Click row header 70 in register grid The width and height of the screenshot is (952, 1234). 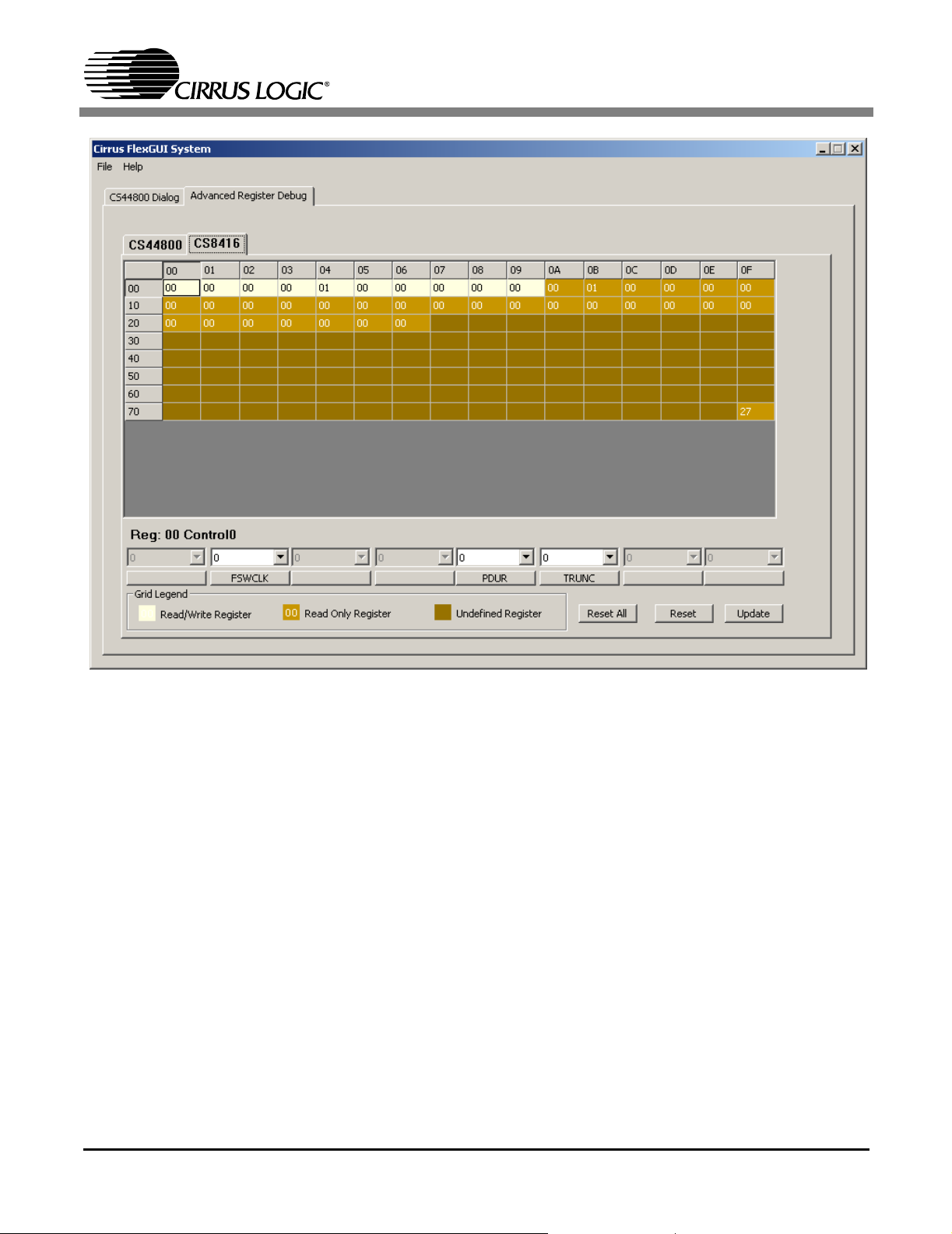143,412
